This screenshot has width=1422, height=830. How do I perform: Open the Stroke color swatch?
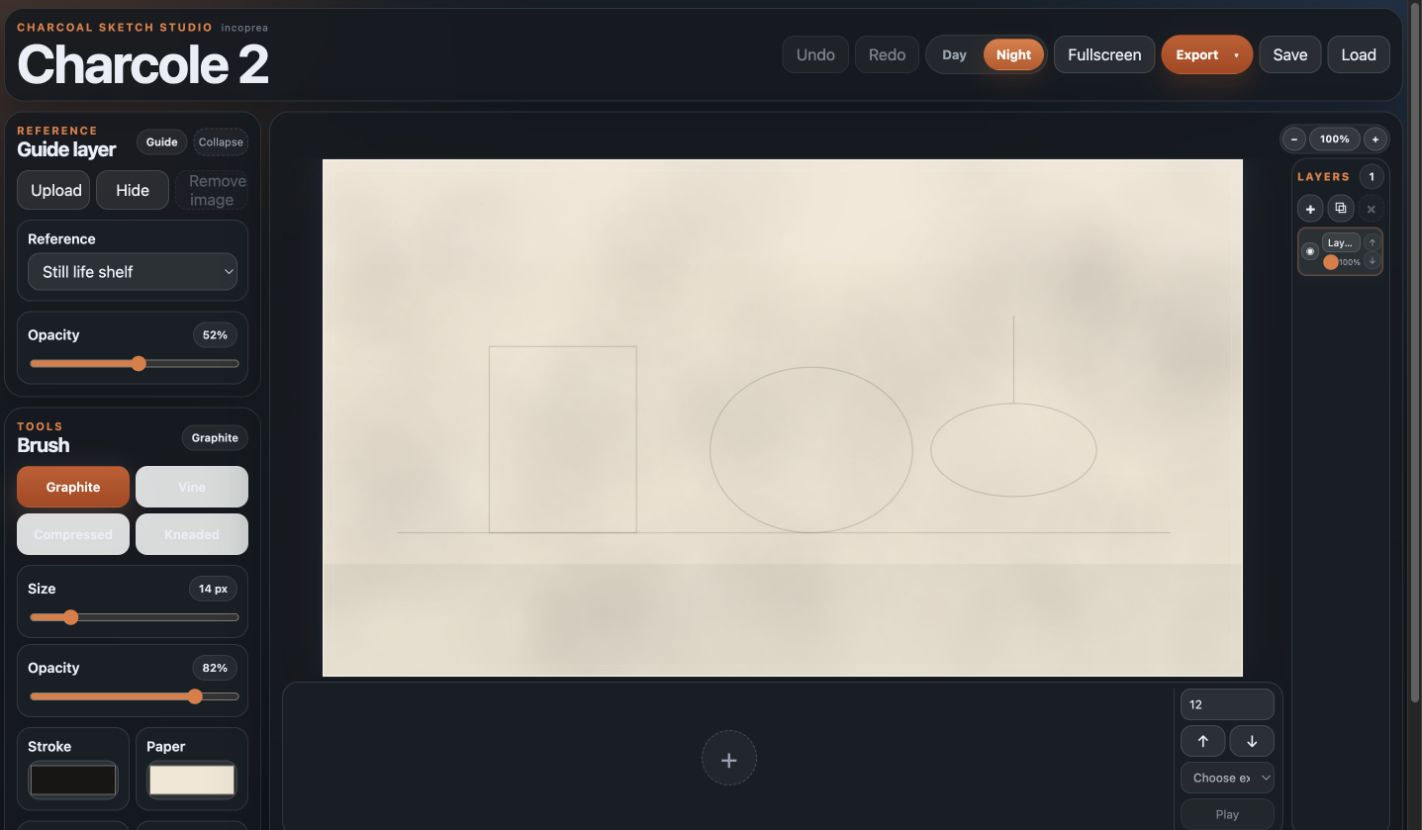73,780
